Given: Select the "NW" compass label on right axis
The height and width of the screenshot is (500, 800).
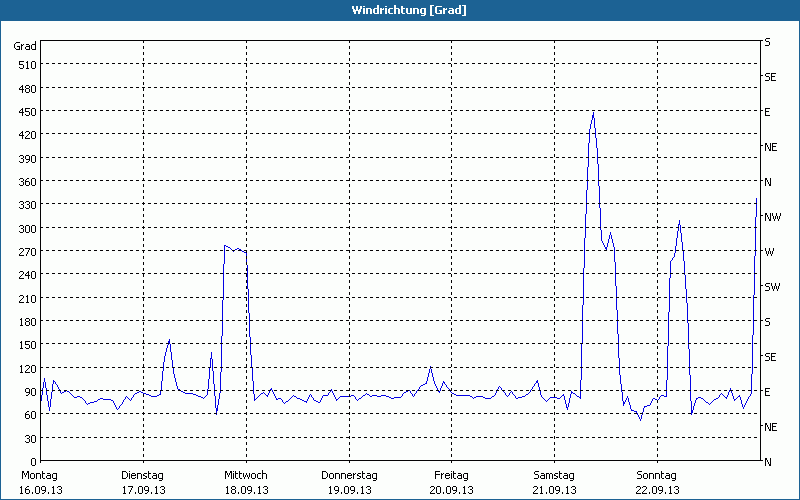Looking at the screenshot, I should tap(771, 217).
